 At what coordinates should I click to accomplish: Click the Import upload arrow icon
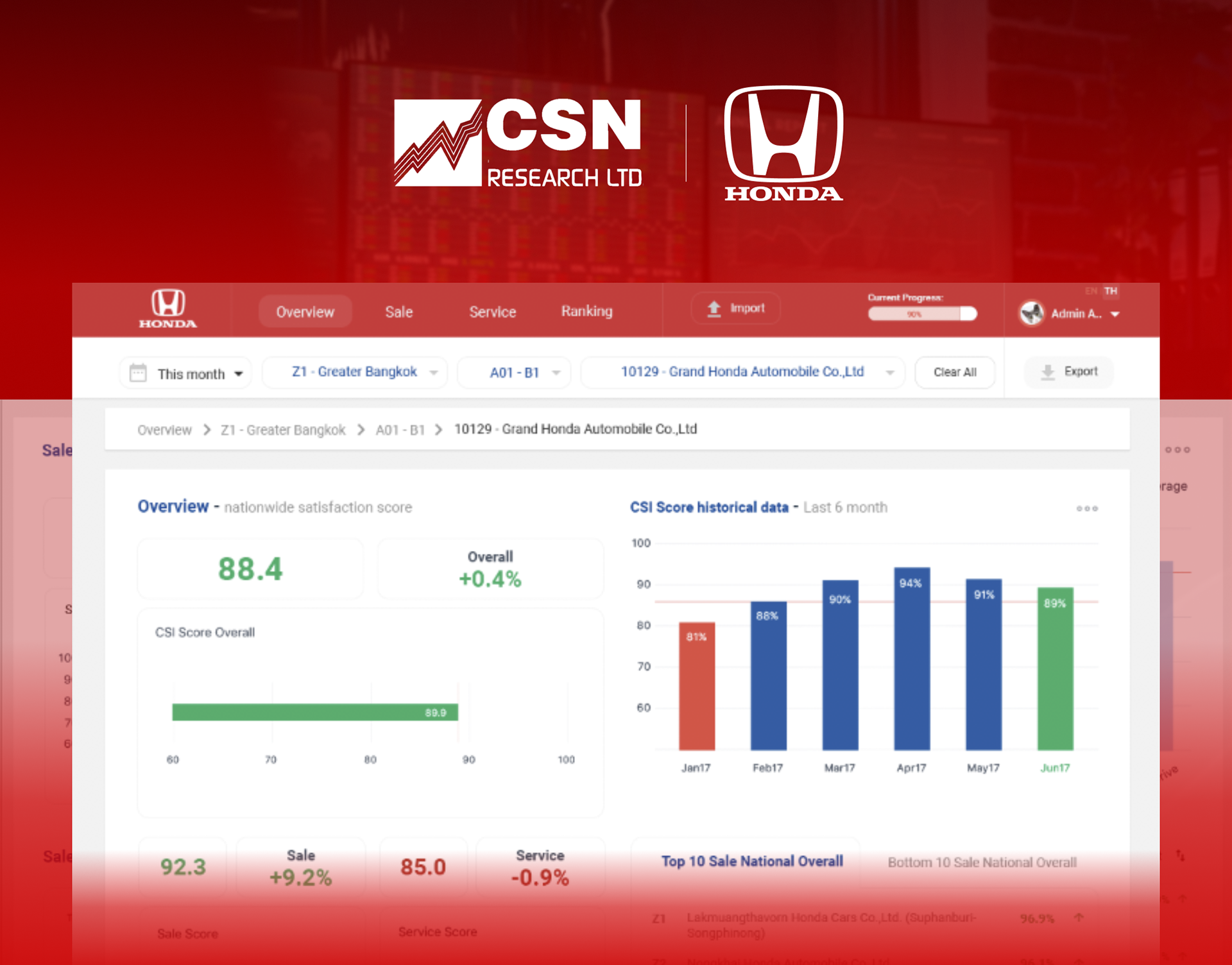tap(714, 309)
